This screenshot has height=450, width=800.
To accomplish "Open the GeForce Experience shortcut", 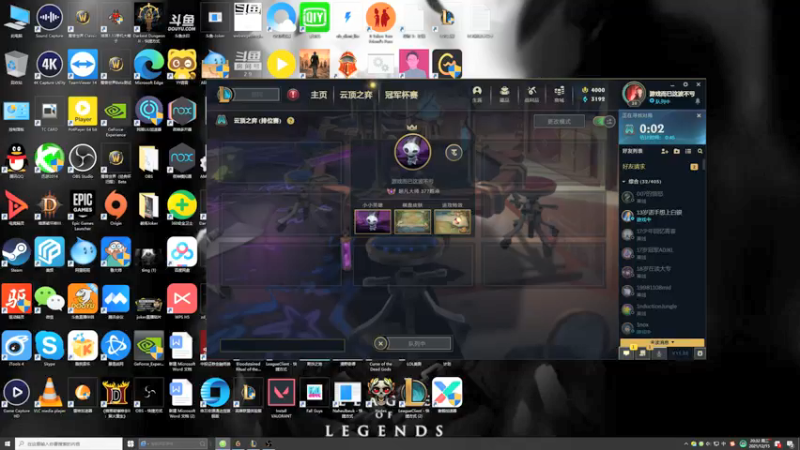I will coord(116,117).
